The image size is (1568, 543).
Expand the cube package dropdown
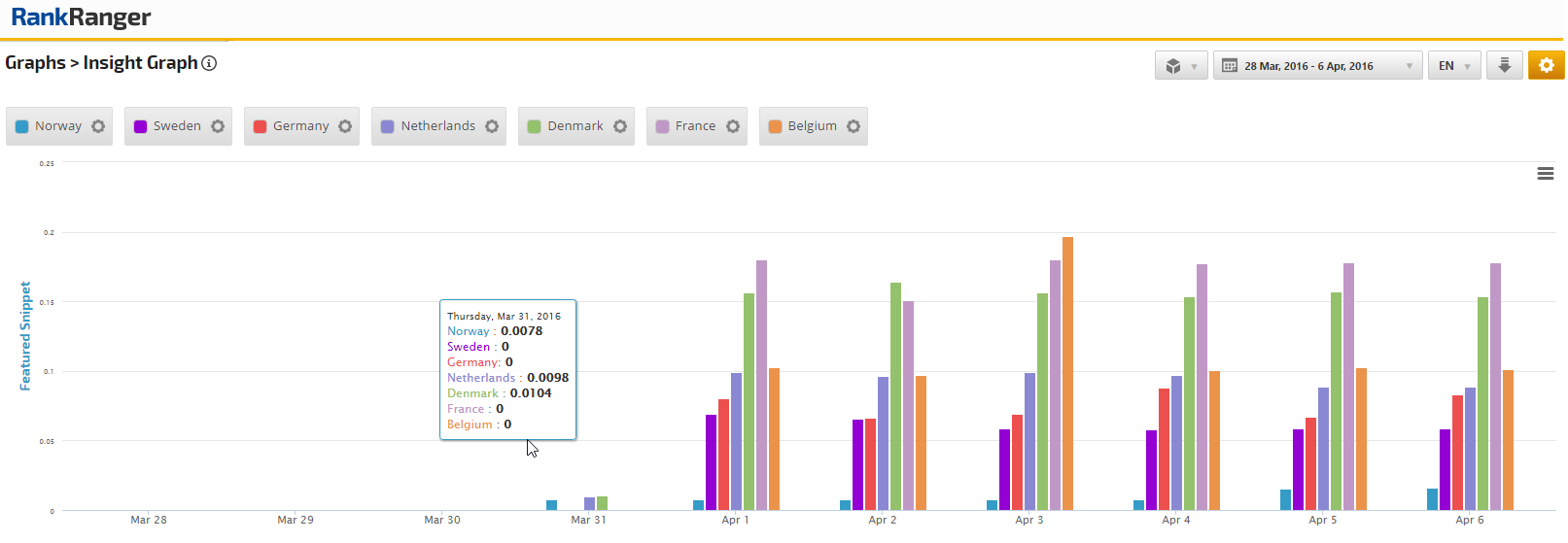(x=1181, y=66)
